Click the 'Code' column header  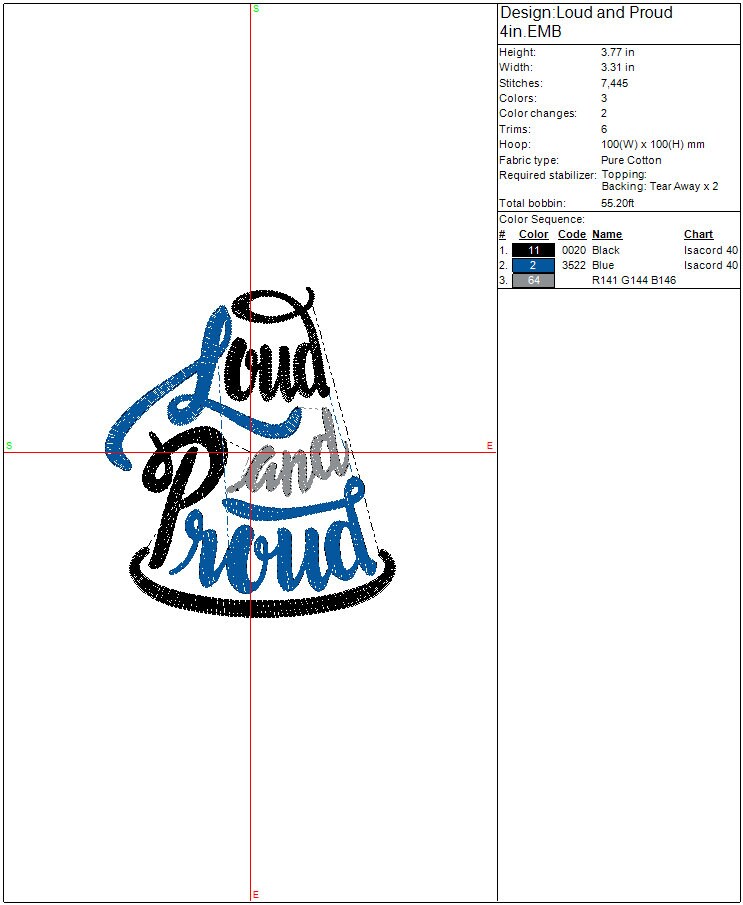tap(571, 234)
